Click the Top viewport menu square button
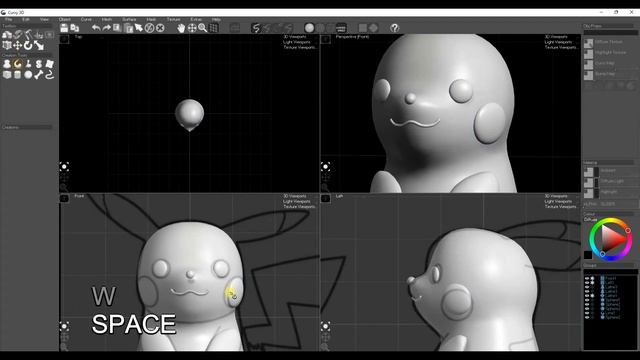Viewport: 640px width, 360px height. click(x=64, y=39)
